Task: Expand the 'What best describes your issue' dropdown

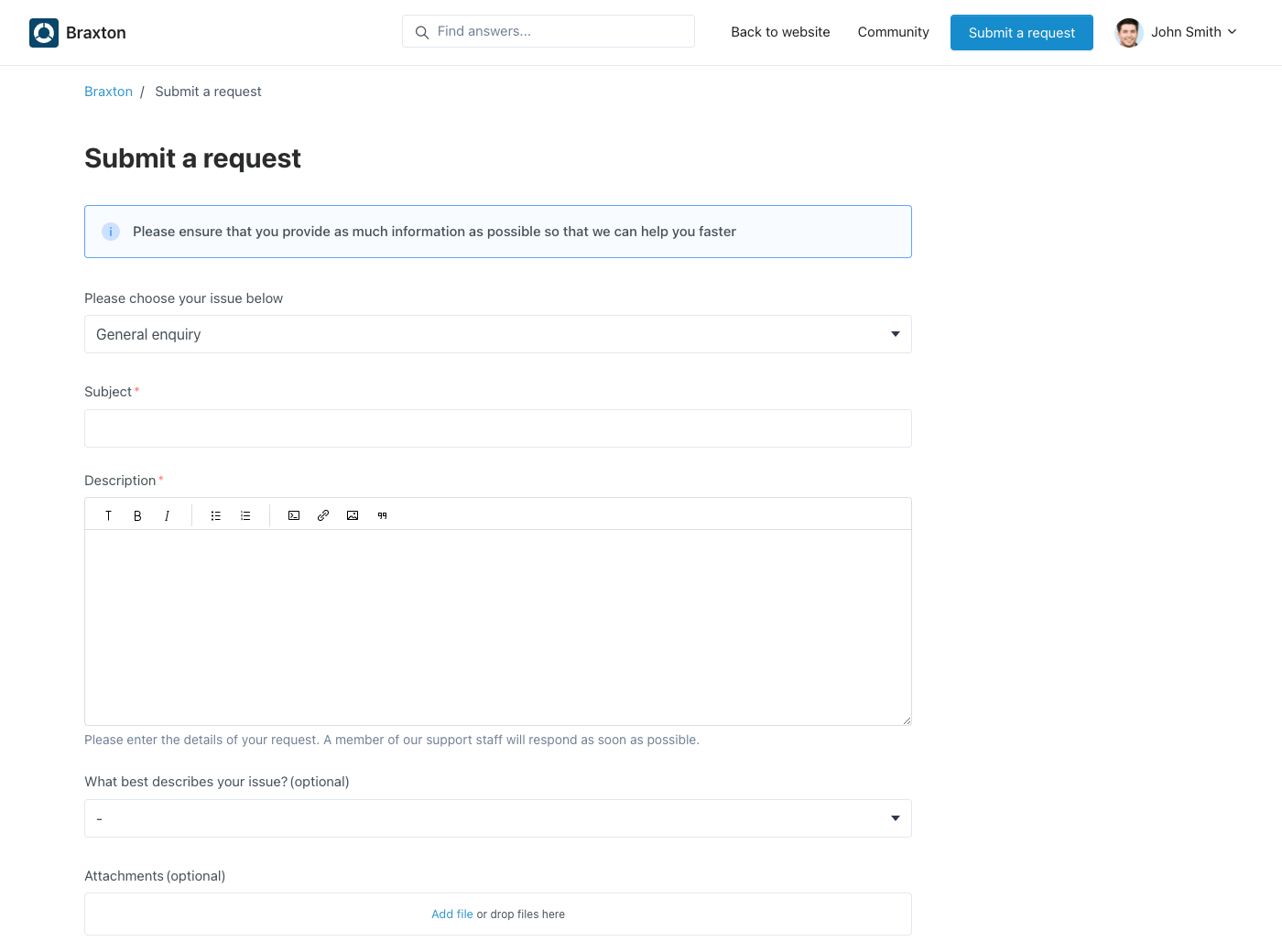Action: (x=497, y=818)
